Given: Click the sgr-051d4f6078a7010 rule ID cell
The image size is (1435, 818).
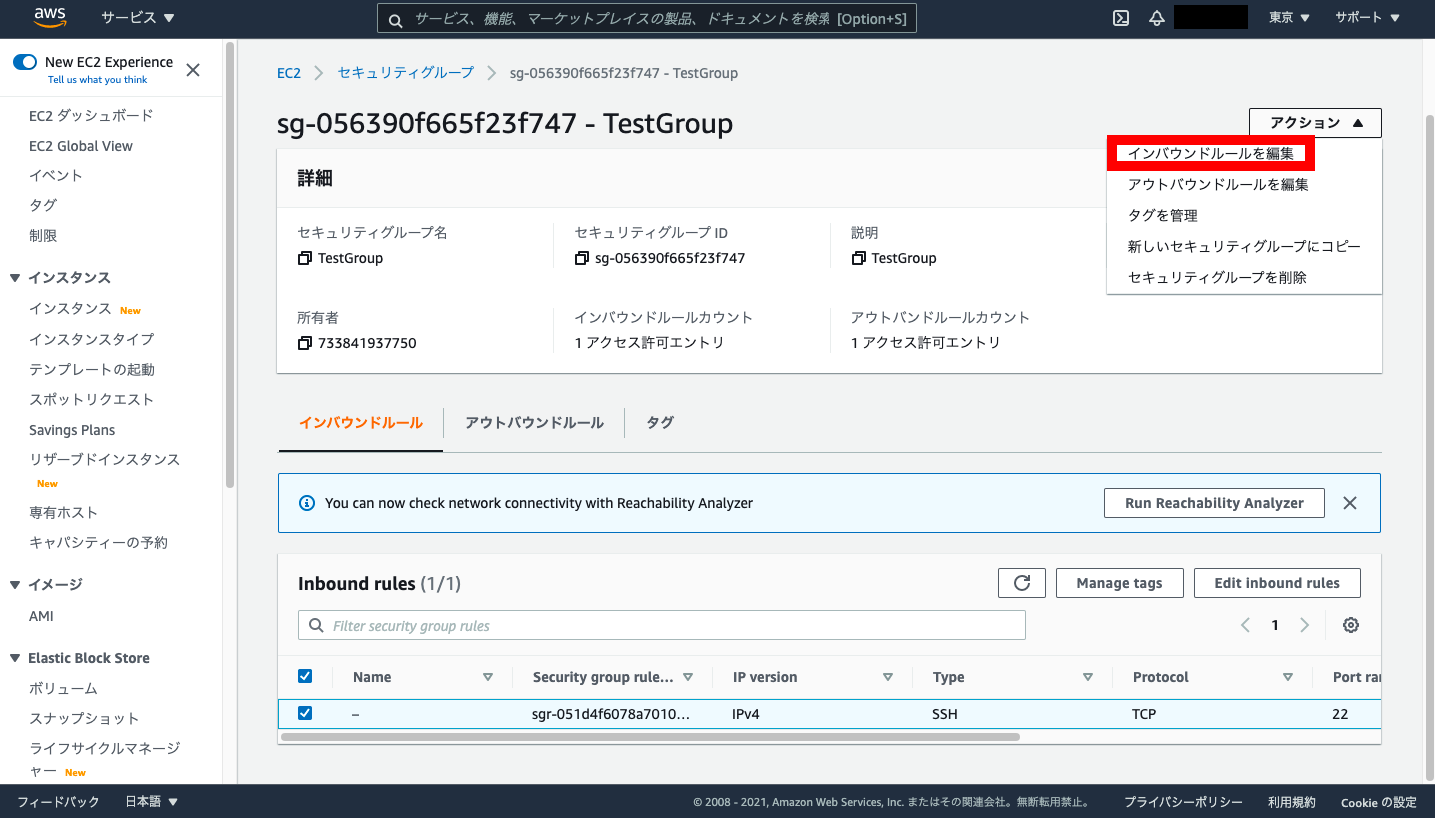Looking at the screenshot, I should click(611, 714).
